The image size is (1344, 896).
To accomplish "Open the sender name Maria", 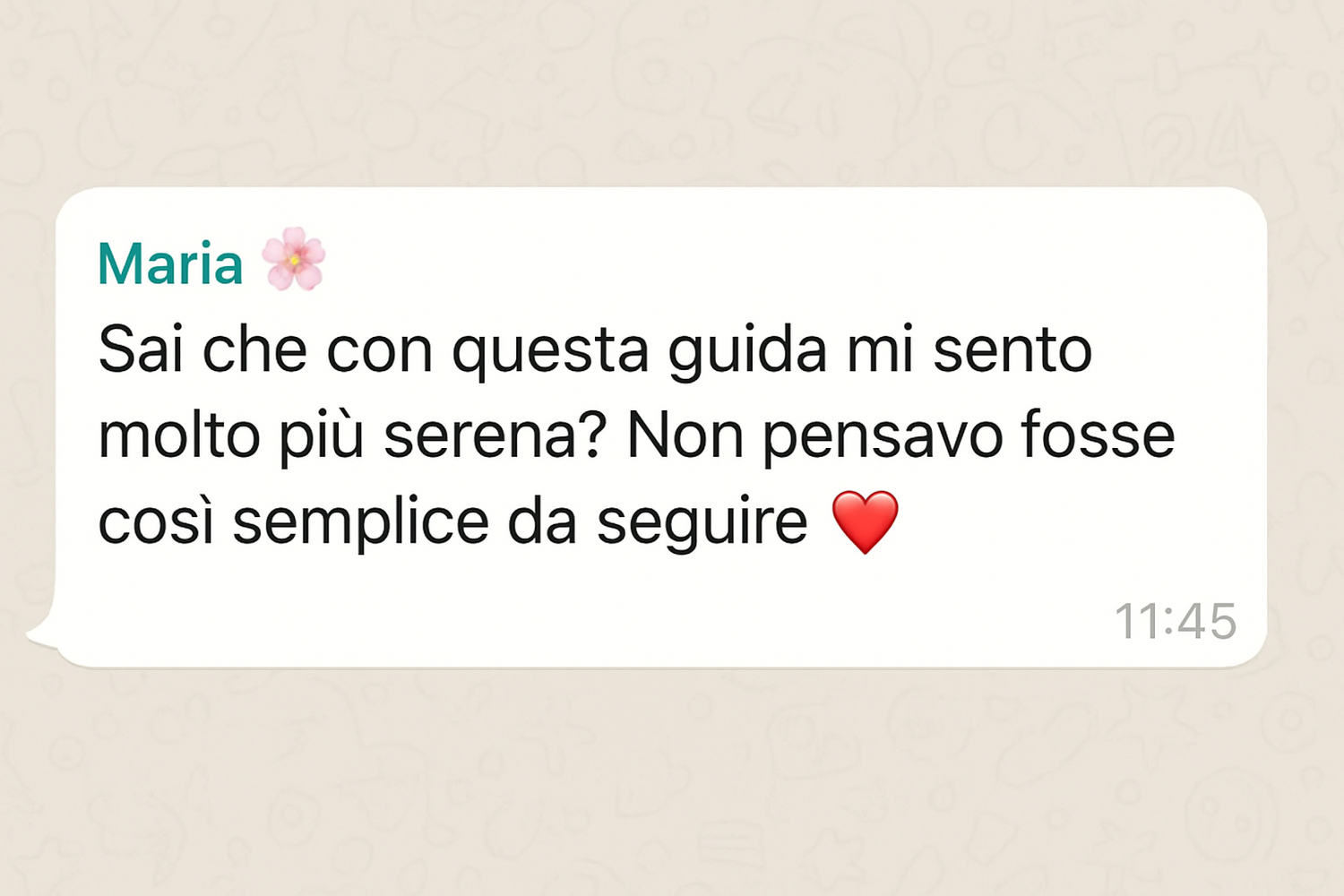I will coord(170,263).
